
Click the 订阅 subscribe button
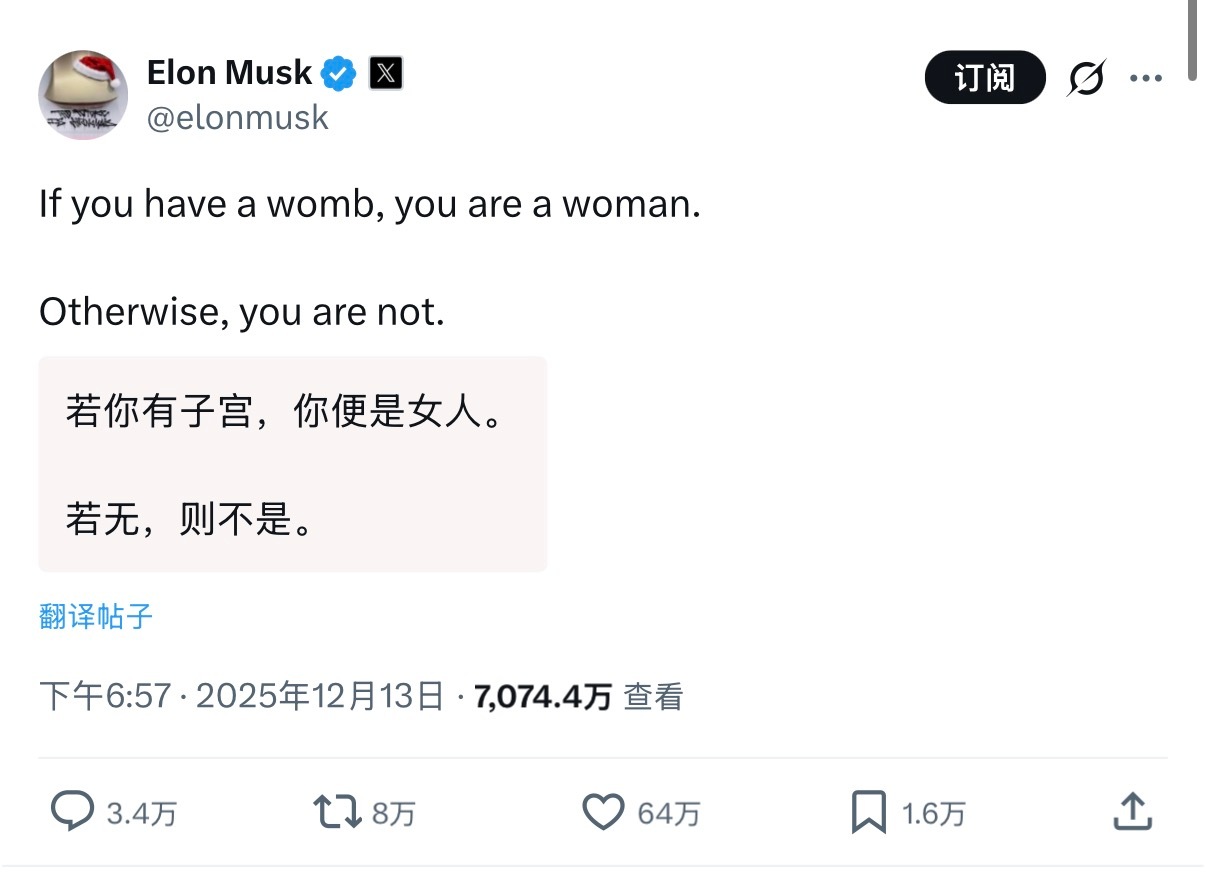point(984,77)
